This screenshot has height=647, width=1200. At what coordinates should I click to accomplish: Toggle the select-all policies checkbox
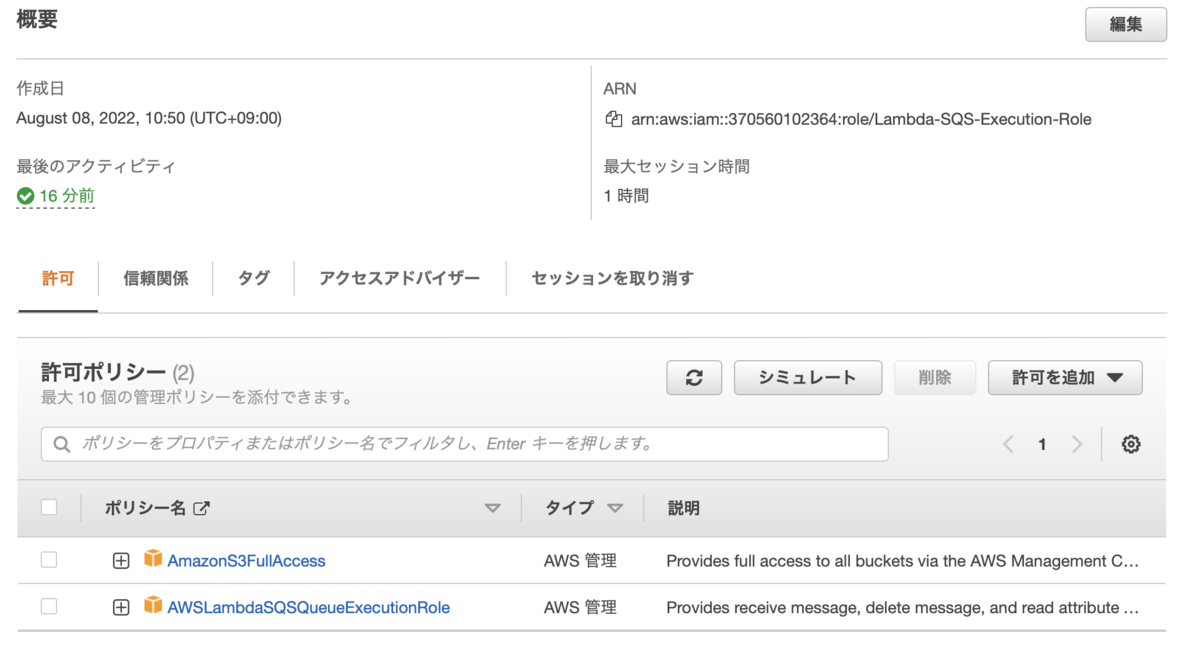coord(49,508)
